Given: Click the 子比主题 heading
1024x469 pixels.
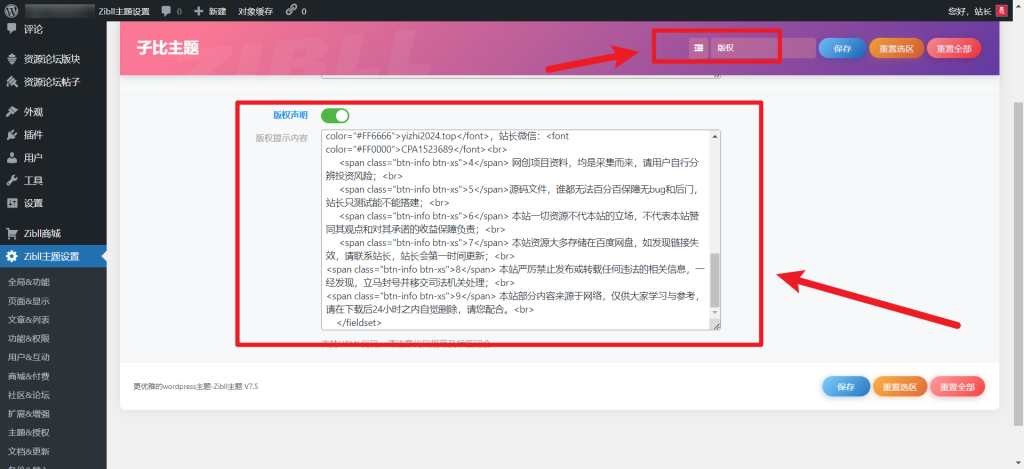Looking at the screenshot, I should click(167, 48).
